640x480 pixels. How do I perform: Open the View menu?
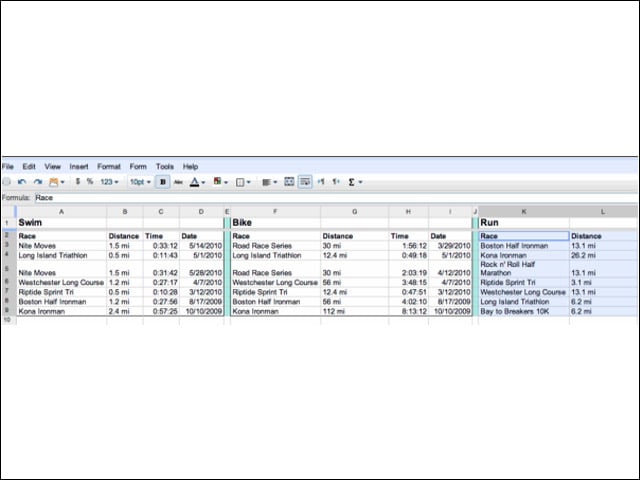(x=52, y=167)
